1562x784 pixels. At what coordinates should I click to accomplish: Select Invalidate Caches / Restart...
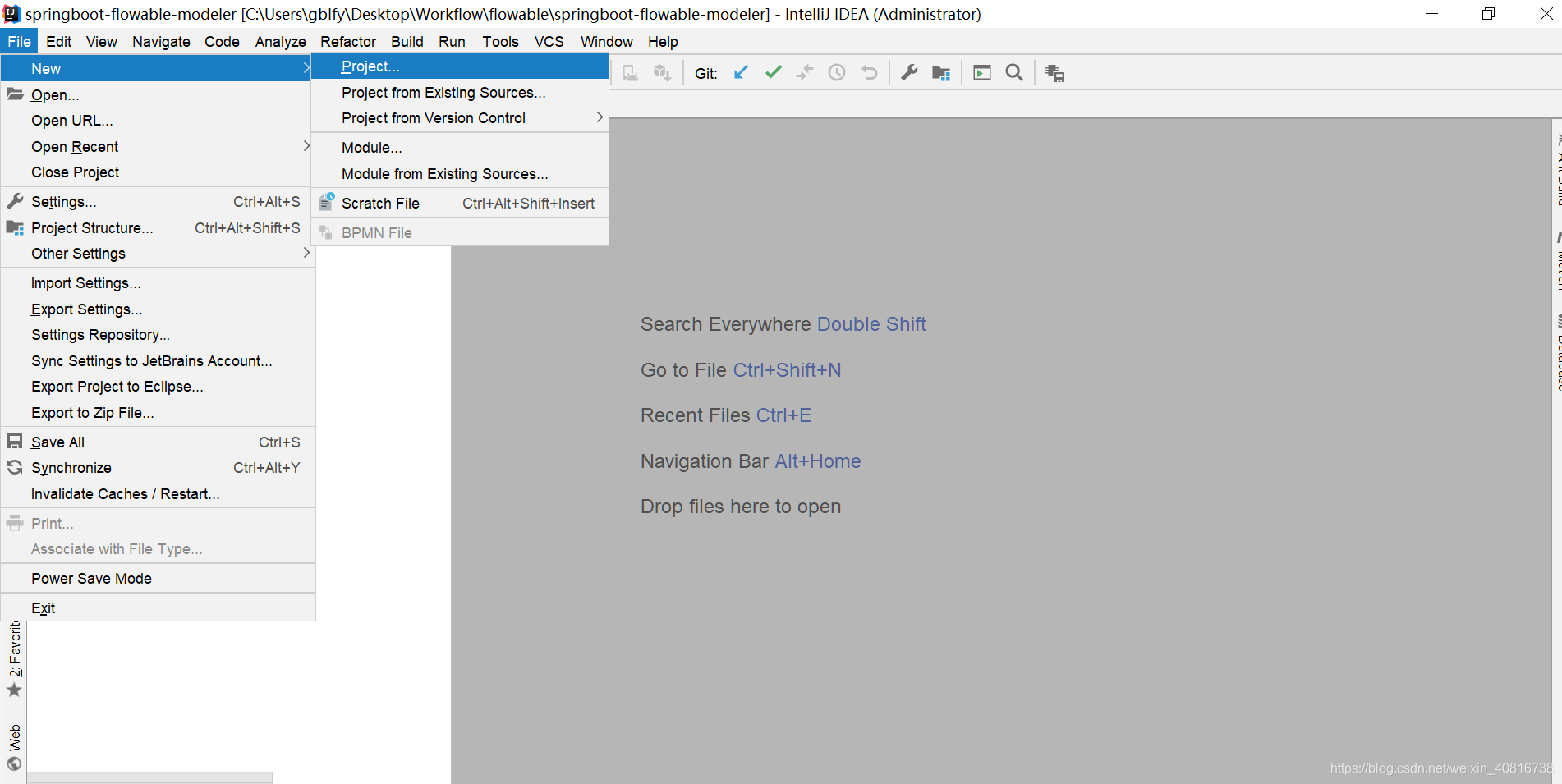click(158, 494)
